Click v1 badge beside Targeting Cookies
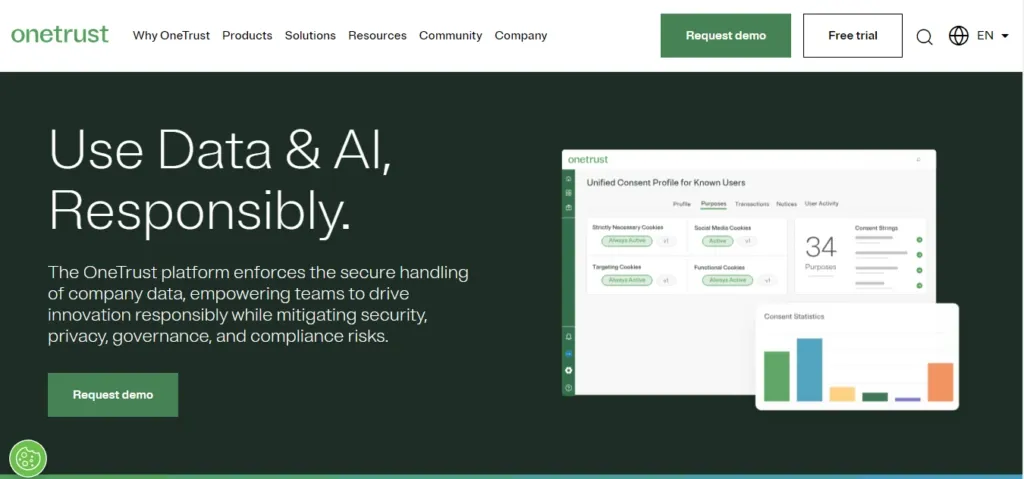The width and height of the screenshot is (1024, 479). (x=666, y=280)
